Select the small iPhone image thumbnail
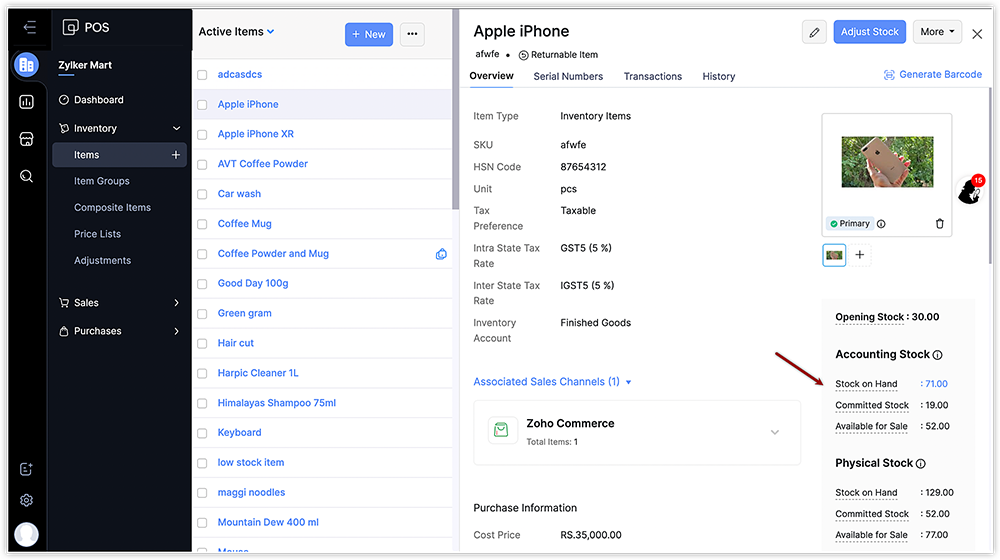 point(834,255)
